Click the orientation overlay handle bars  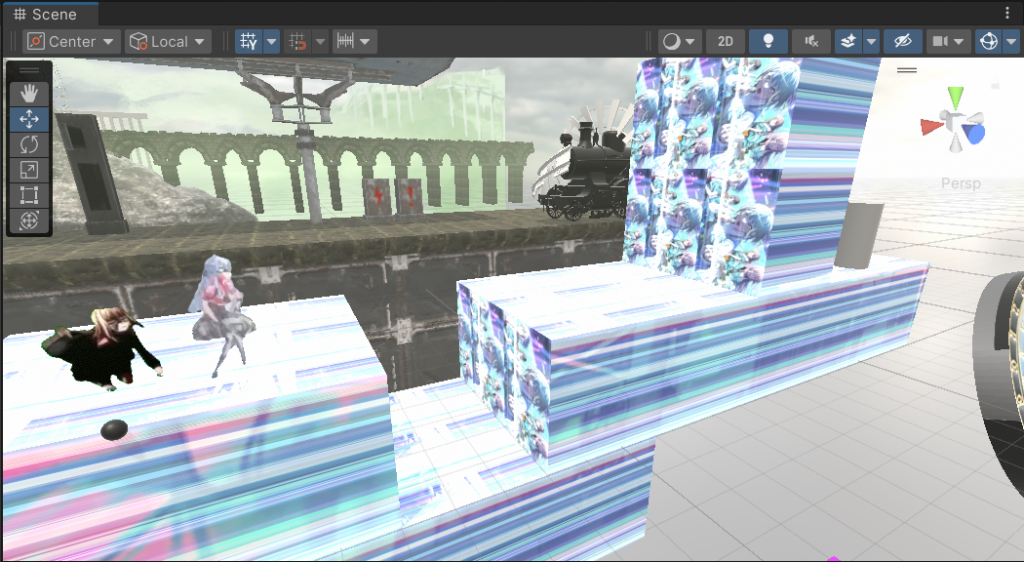tap(906, 70)
